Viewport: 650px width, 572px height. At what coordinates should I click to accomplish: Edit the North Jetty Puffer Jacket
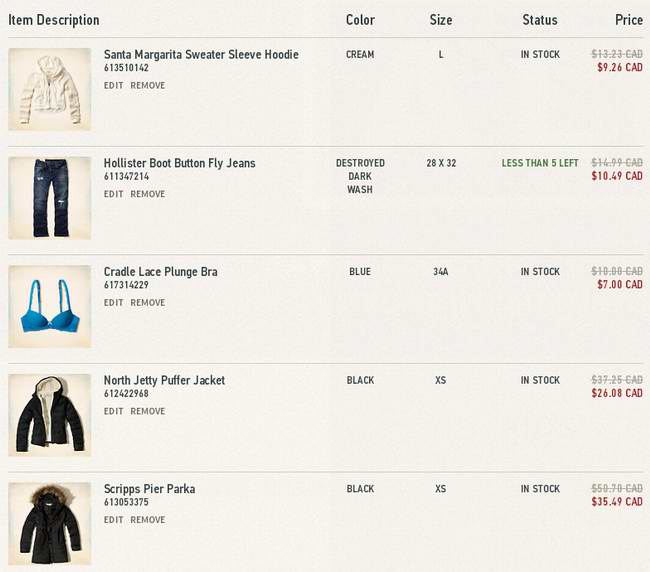point(114,411)
